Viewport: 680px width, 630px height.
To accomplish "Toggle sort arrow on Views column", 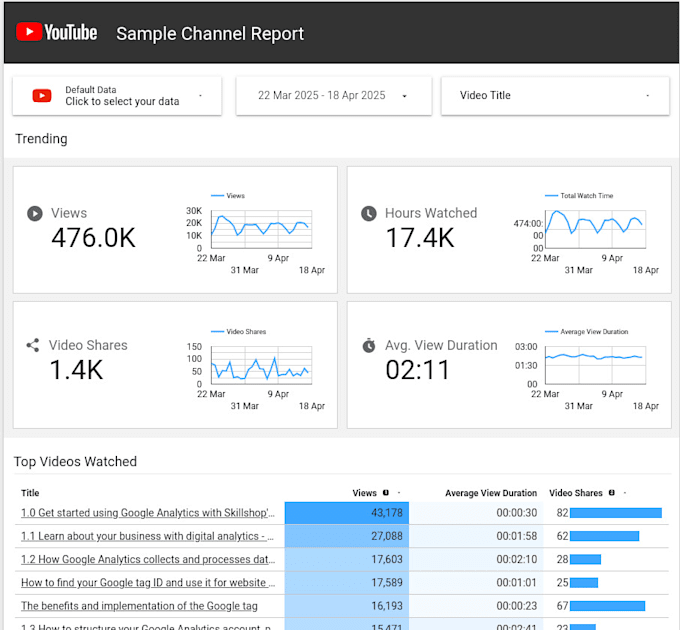I will click(399, 493).
